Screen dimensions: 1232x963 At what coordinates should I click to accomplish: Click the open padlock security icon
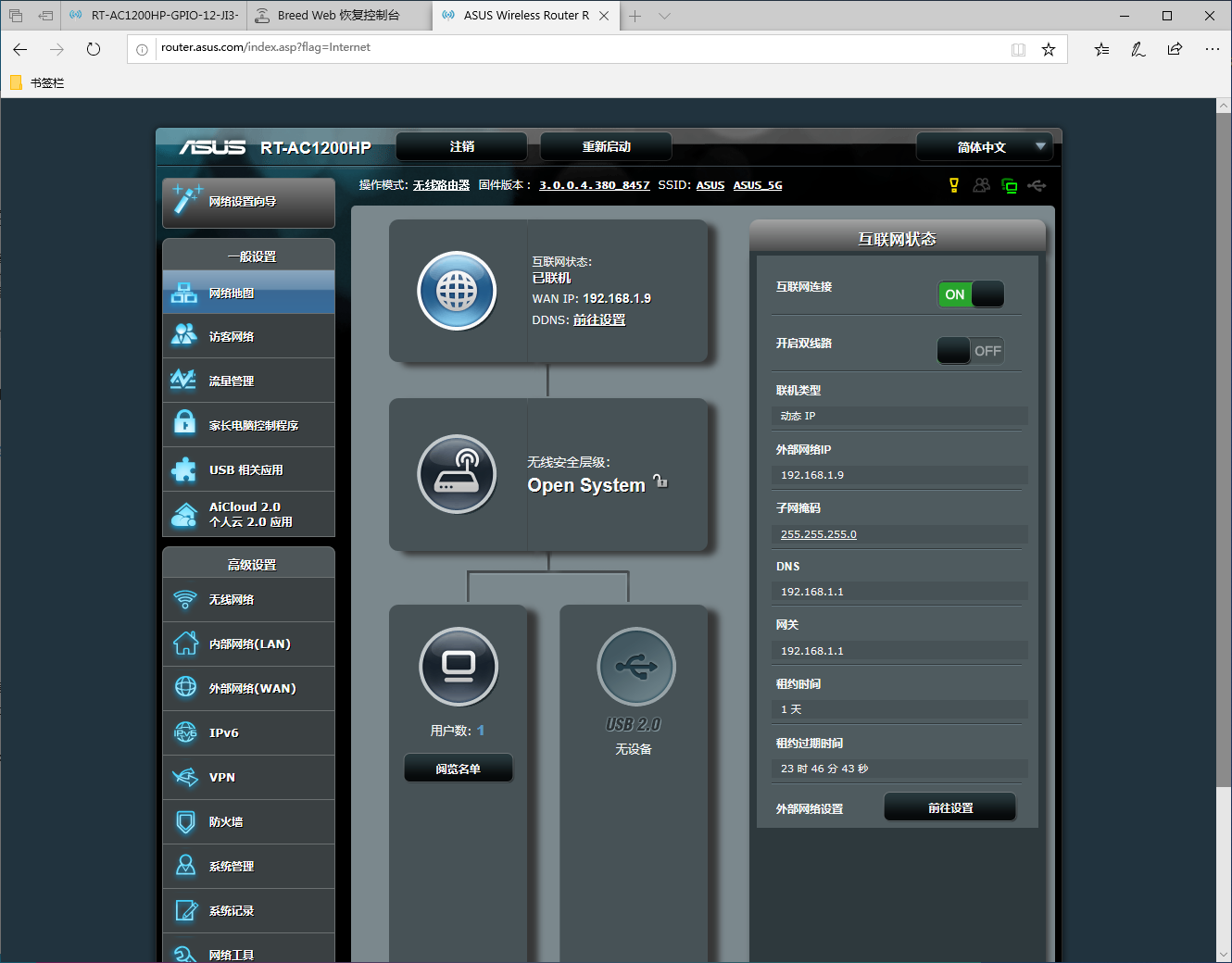click(x=660, y=481)
